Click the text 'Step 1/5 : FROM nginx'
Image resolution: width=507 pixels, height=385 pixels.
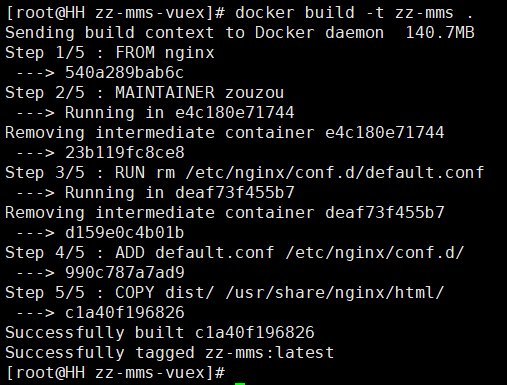coord(110,53)
